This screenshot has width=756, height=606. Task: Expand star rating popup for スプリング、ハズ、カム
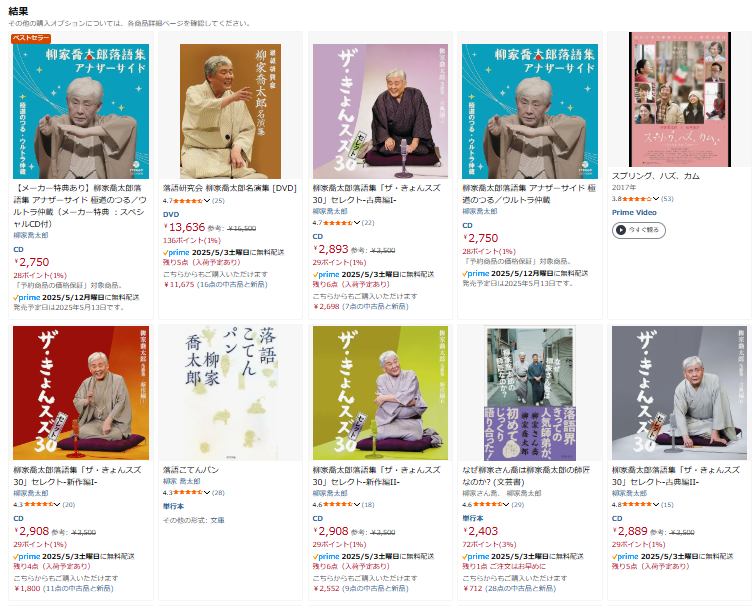(656, 199)
